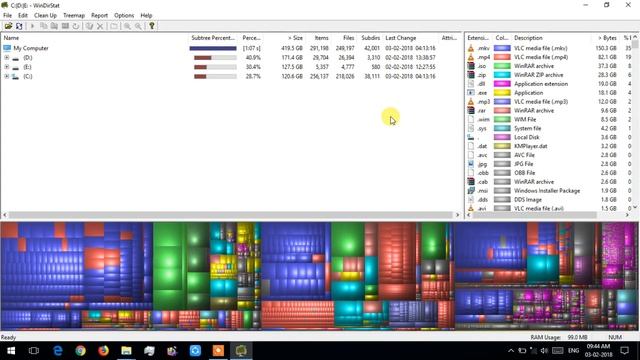Click the Zoom In treemap toolbar icon
The height and width of the screenshot is (360, 640).
(x=127, y=26)
